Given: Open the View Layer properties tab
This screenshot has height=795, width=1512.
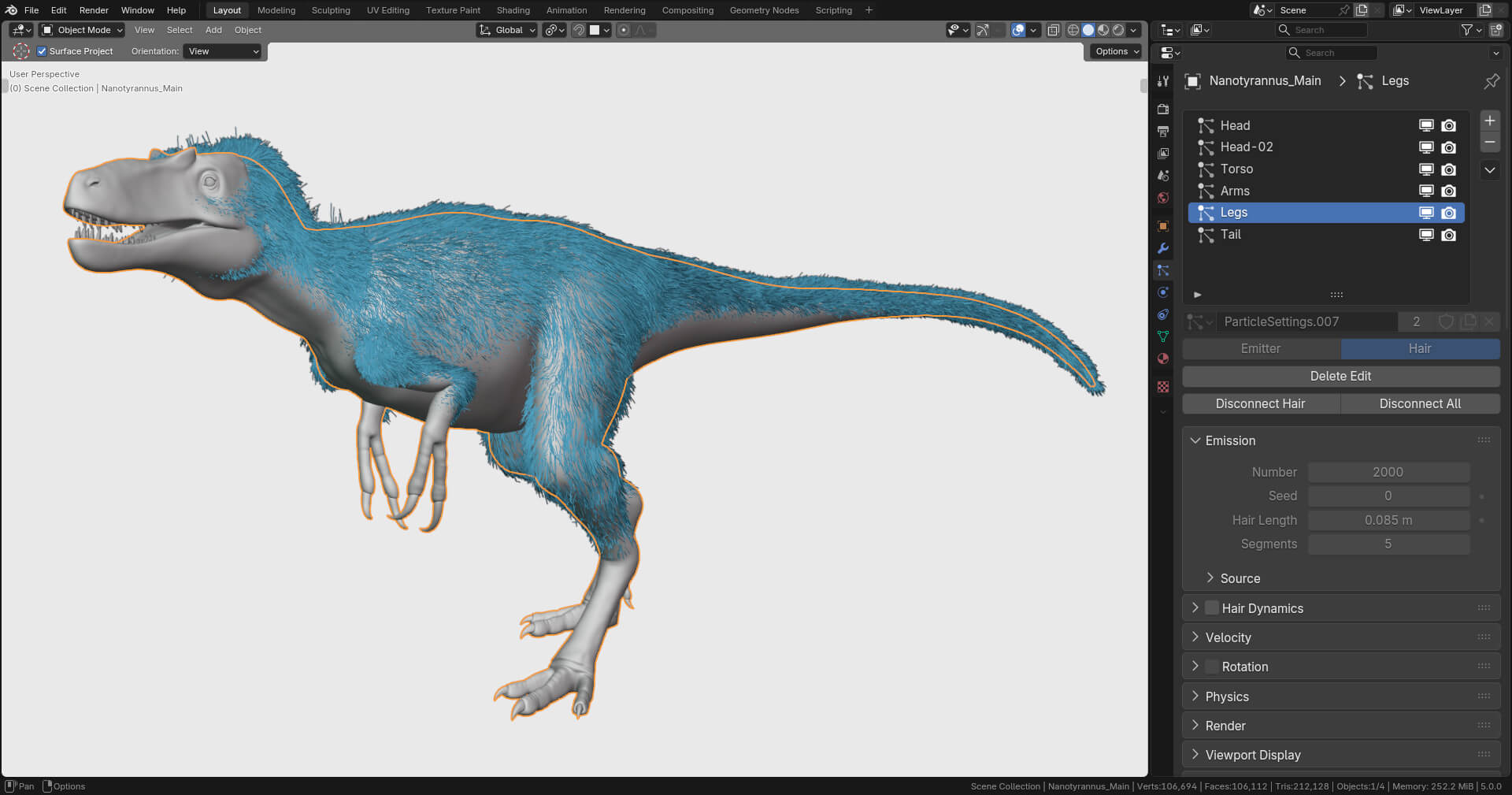Looking at the screenshot, I should [1163, 153].
